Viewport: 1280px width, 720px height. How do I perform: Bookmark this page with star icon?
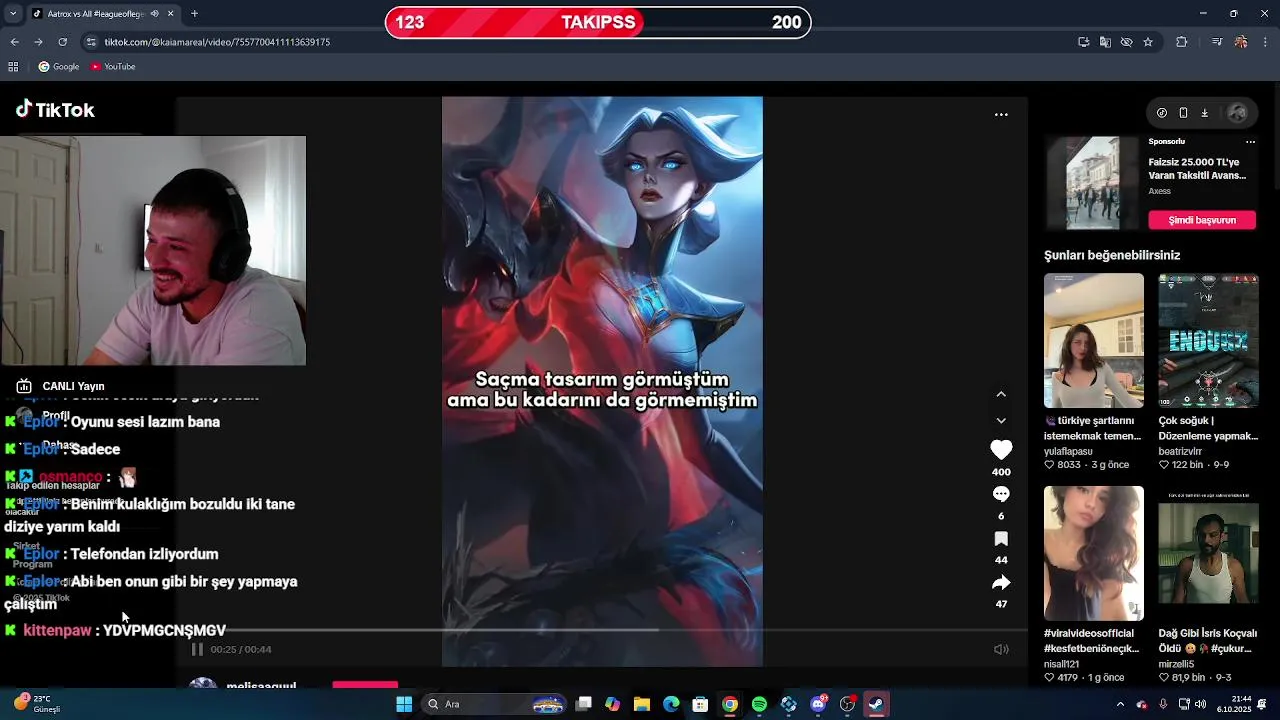[x=1148, y=42]
